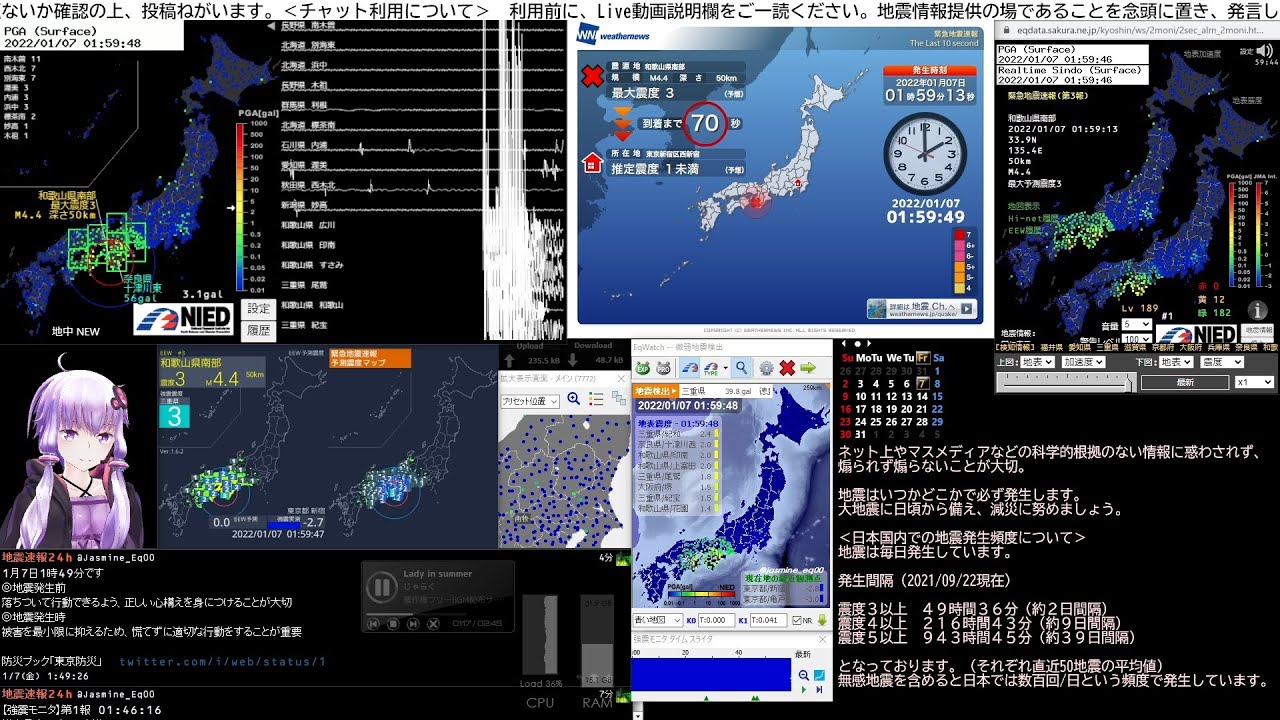The width and height of the screenshot is (1280, 720).
Task: Click the EXP icon in EqWatch toolbar
Action: tap(643, 368)
